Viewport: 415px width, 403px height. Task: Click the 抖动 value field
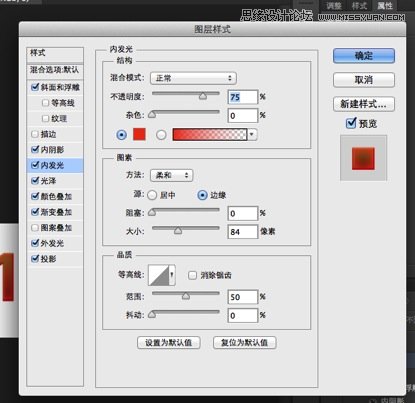click(243, 315)
